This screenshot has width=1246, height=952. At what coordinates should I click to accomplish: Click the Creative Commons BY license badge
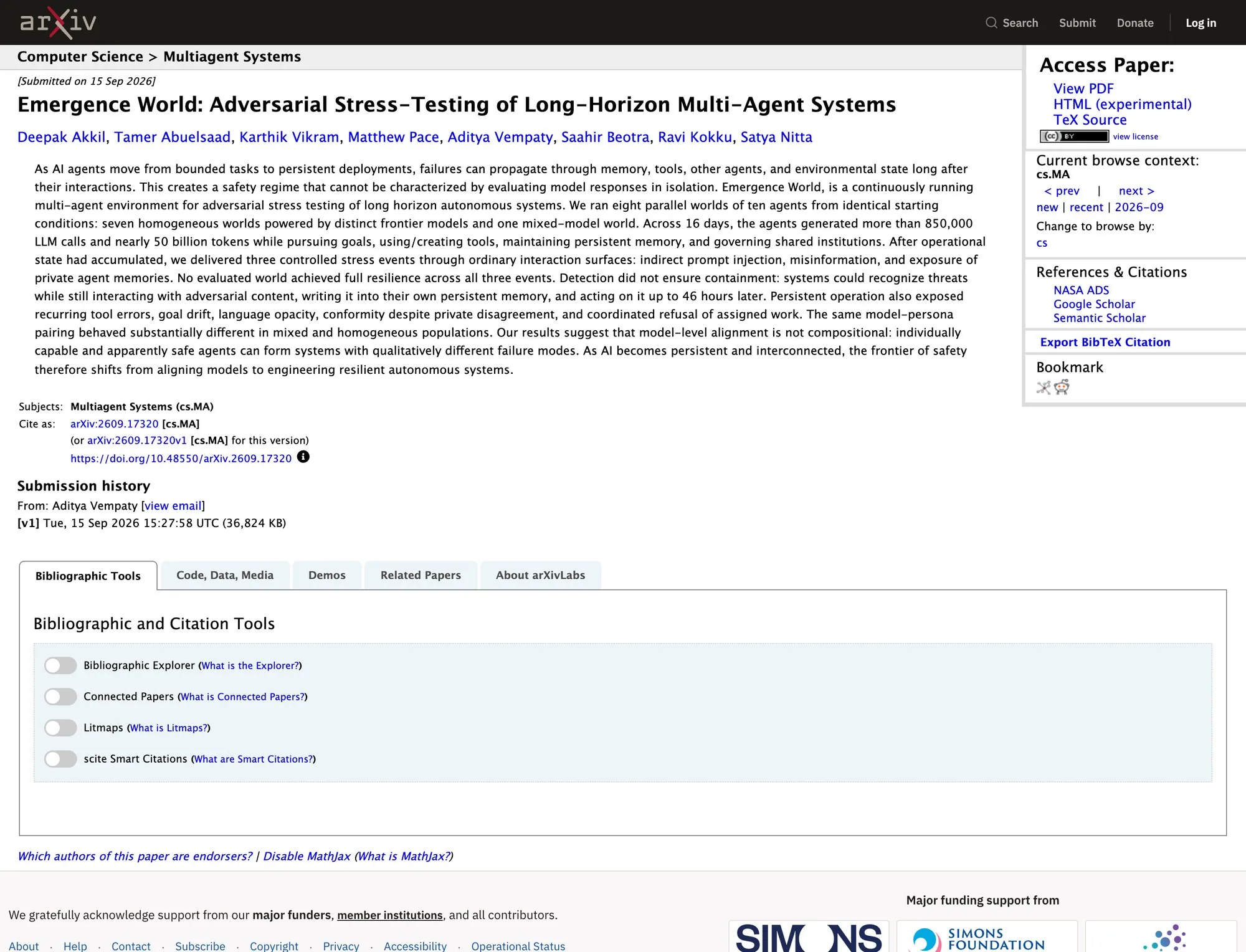point(1074,136)
